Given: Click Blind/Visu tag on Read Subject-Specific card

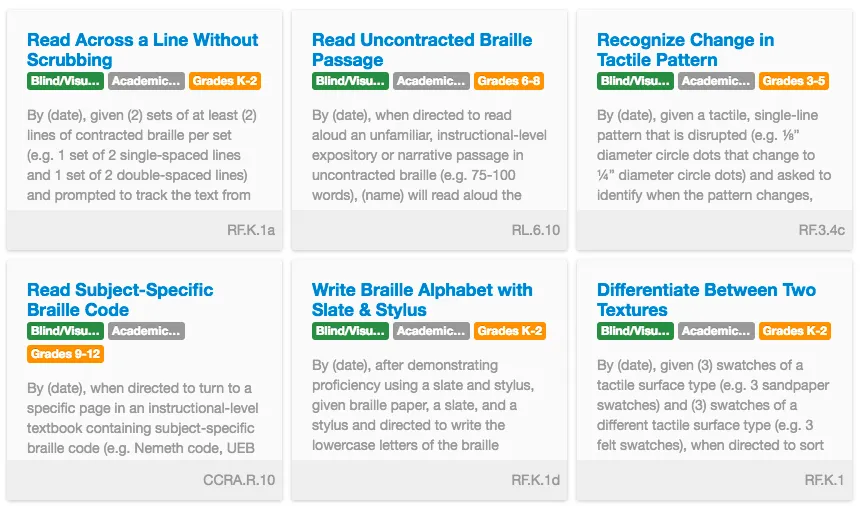Looking at the screenshot, I should (65, 331).
